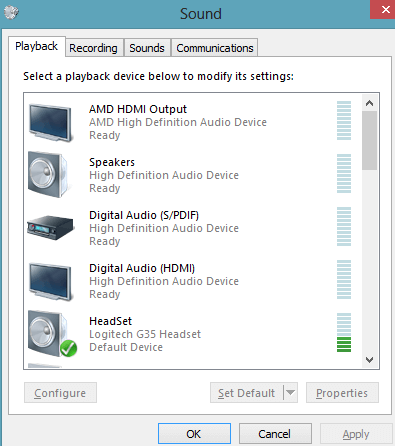This screenshot has width=395, height=446.
Task: Click the device list scrollbar thumb
Action: pyautogui.click(x=369, y=140)
